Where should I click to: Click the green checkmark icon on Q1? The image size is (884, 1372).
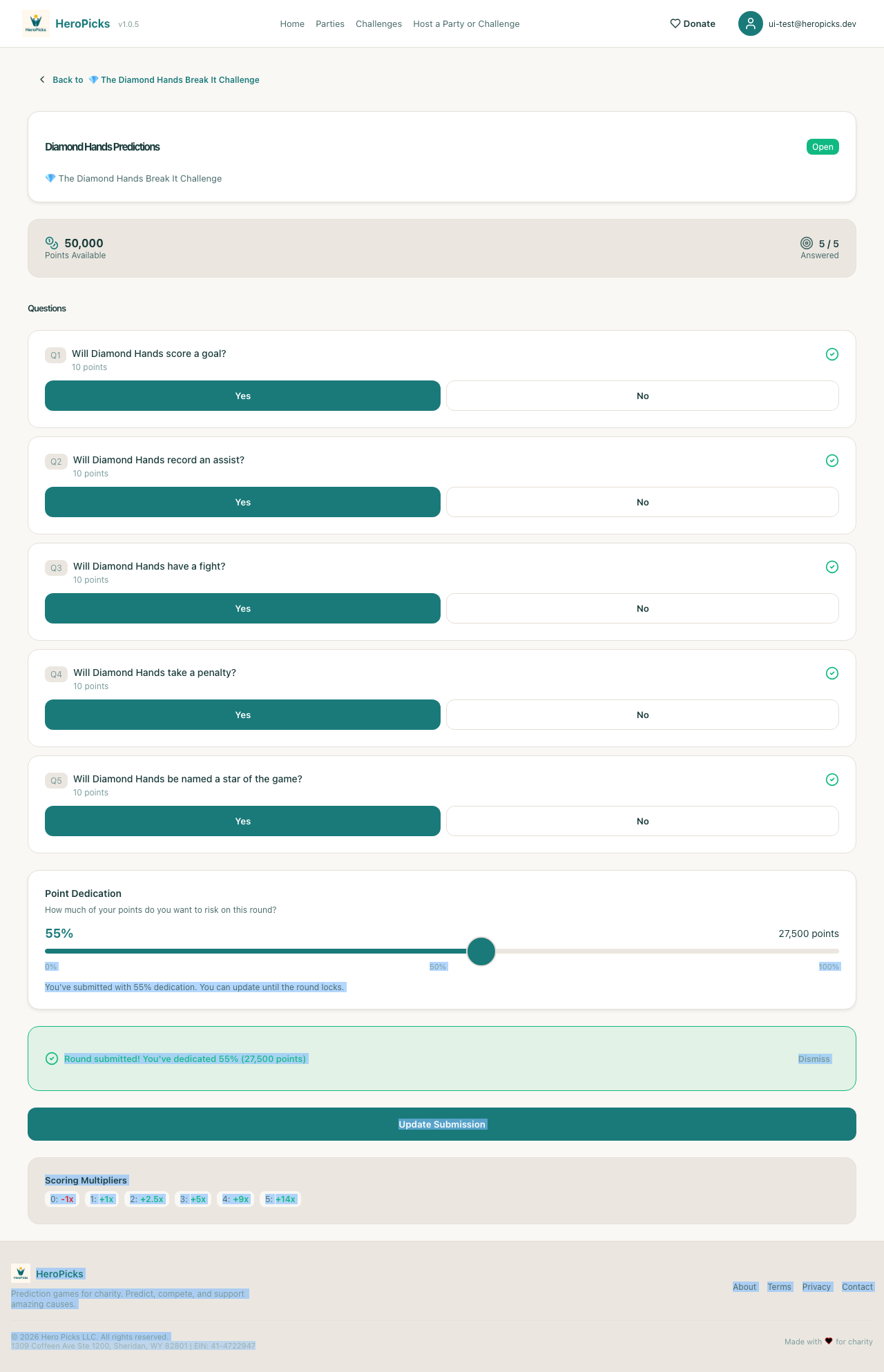[x=832, y=354]
